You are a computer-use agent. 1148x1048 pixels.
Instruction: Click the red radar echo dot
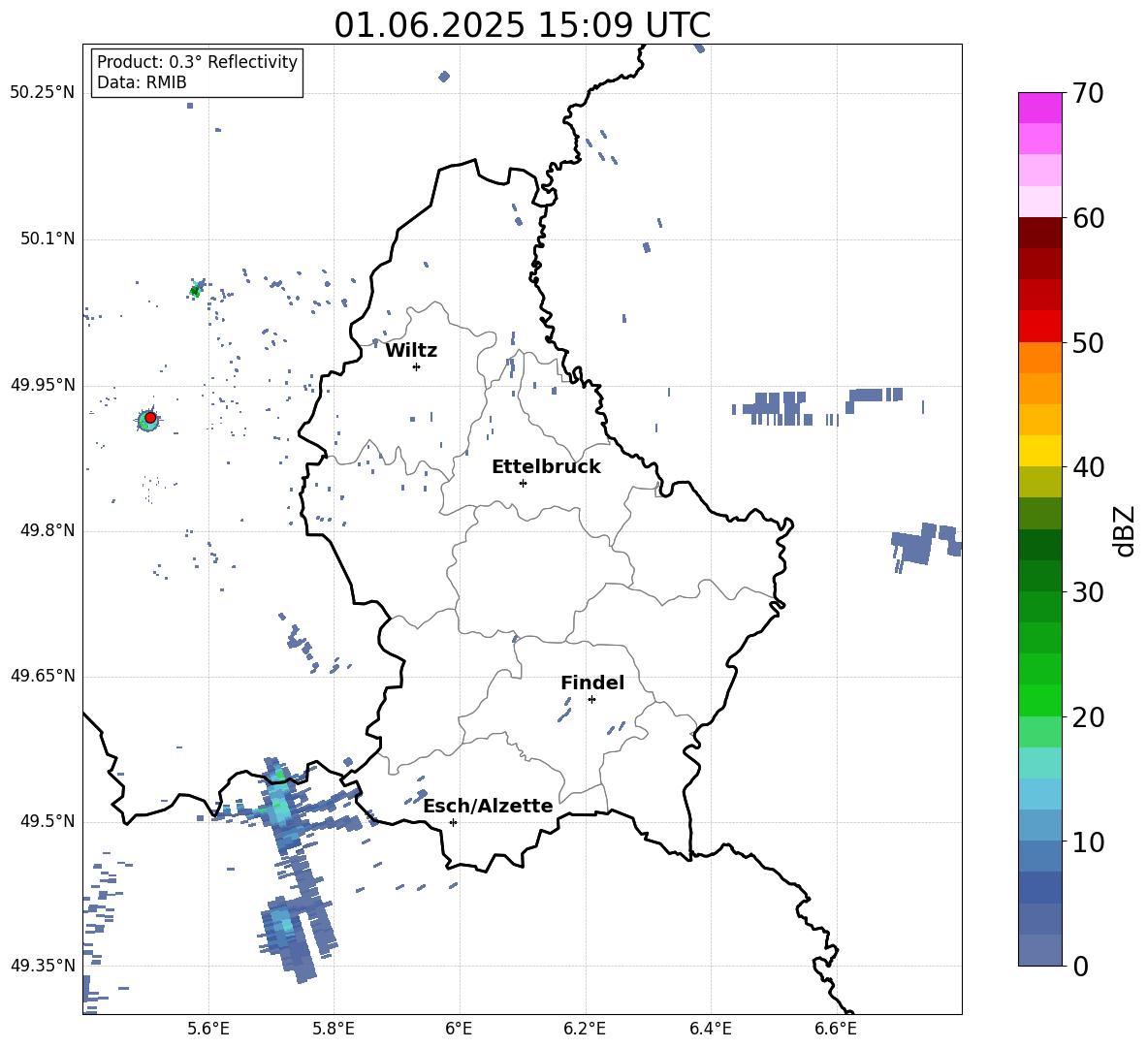coord(150,417)
